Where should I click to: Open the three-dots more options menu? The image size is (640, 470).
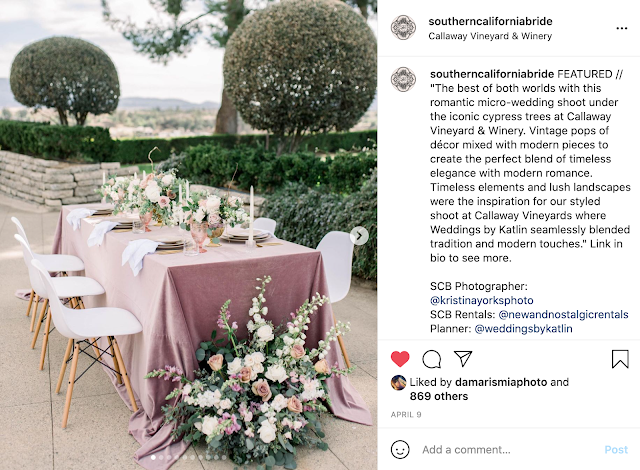coord(622,28)
